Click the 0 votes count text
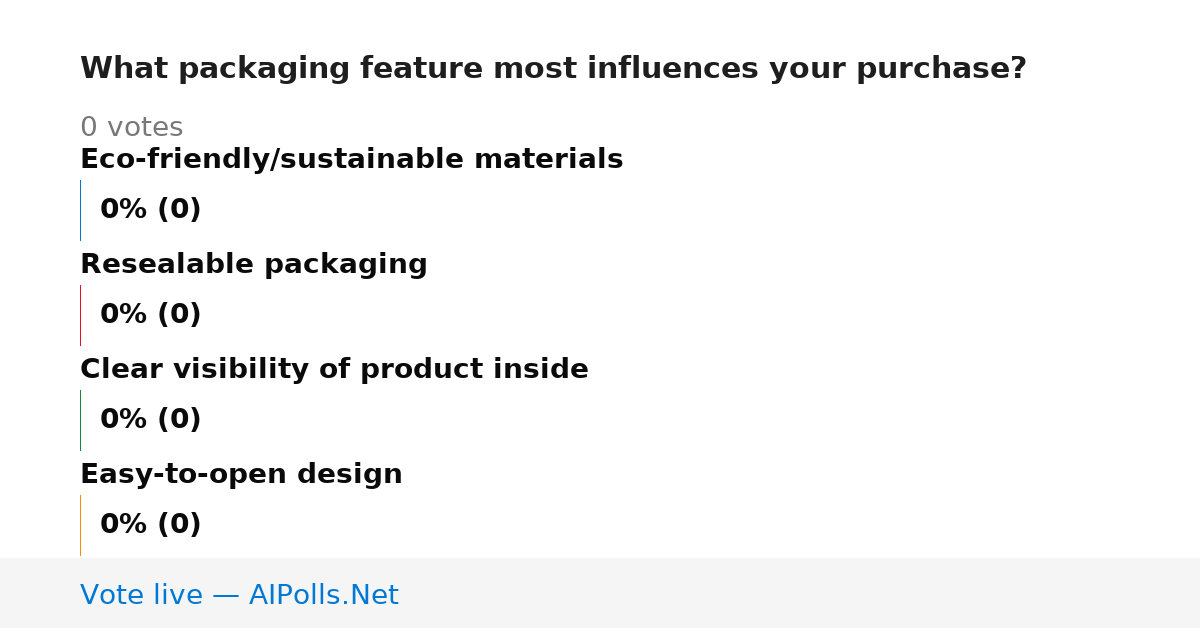This screenshot has height=628, width=1200. click(x=131, y=128)
